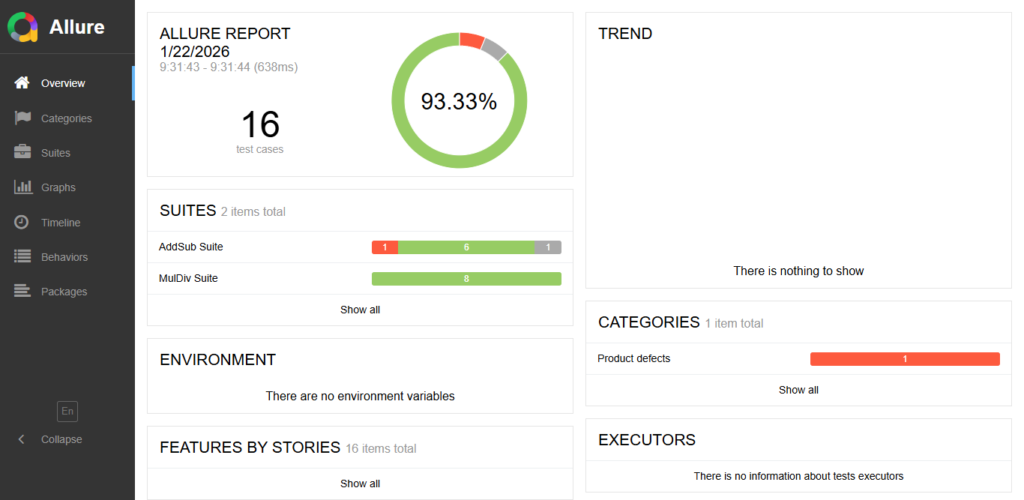This screenshot has height=500, width=1024.
Task: Open the MulDiv Suite row
Action: pos(360,279)
